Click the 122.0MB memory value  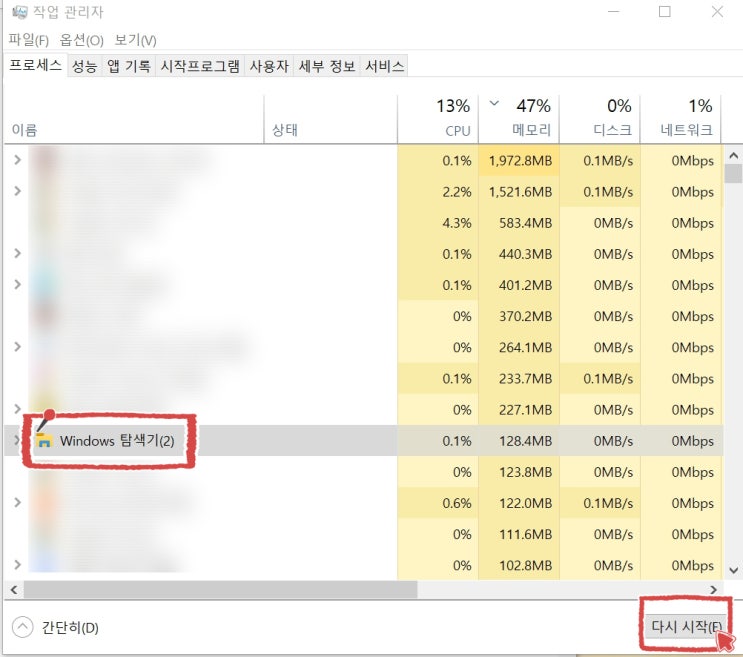(x=526, y=503)
